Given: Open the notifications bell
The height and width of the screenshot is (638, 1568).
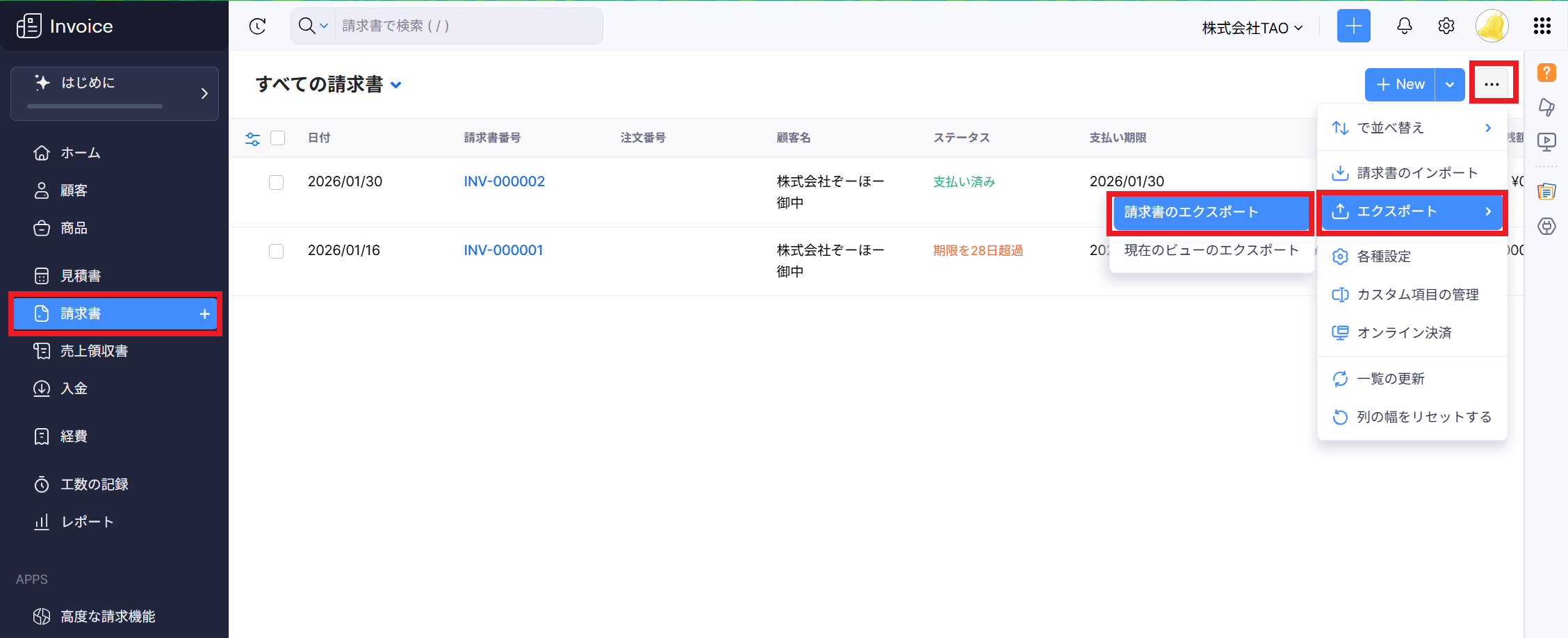Looking at the screenshot, I should pos(1404,26).
